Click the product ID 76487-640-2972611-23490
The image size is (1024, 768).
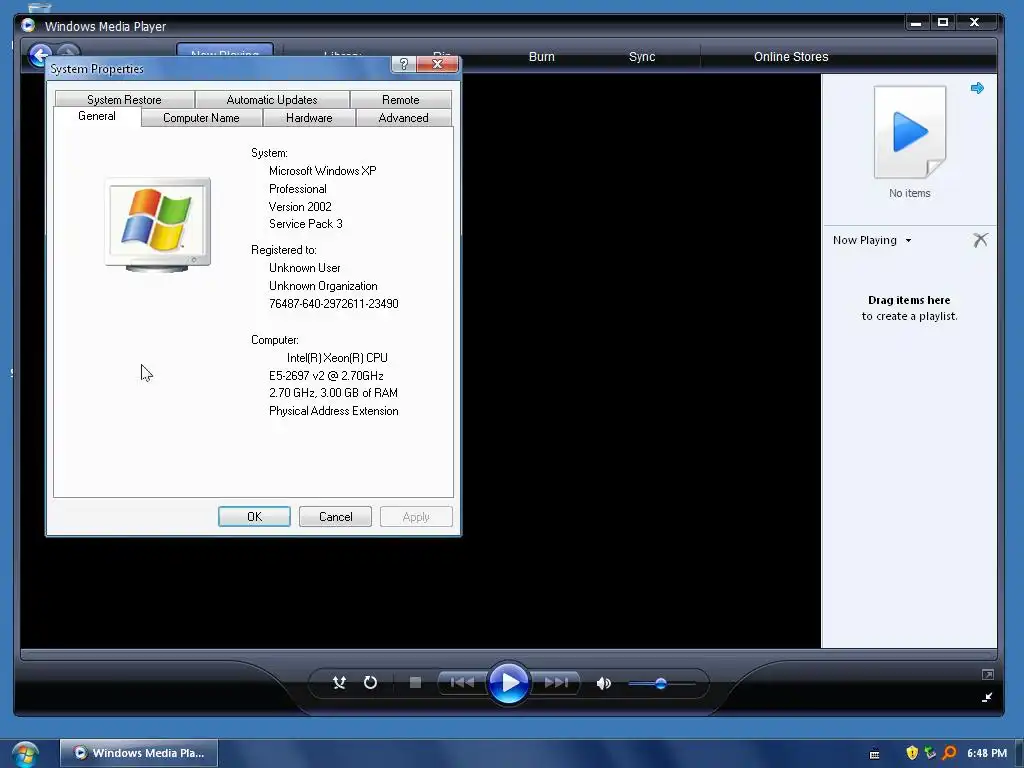tap(334, 304)
